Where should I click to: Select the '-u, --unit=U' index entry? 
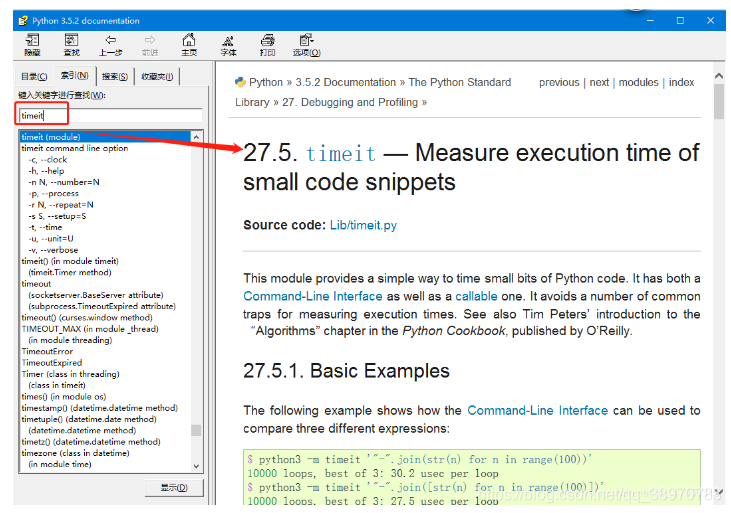tap(51, 238)
